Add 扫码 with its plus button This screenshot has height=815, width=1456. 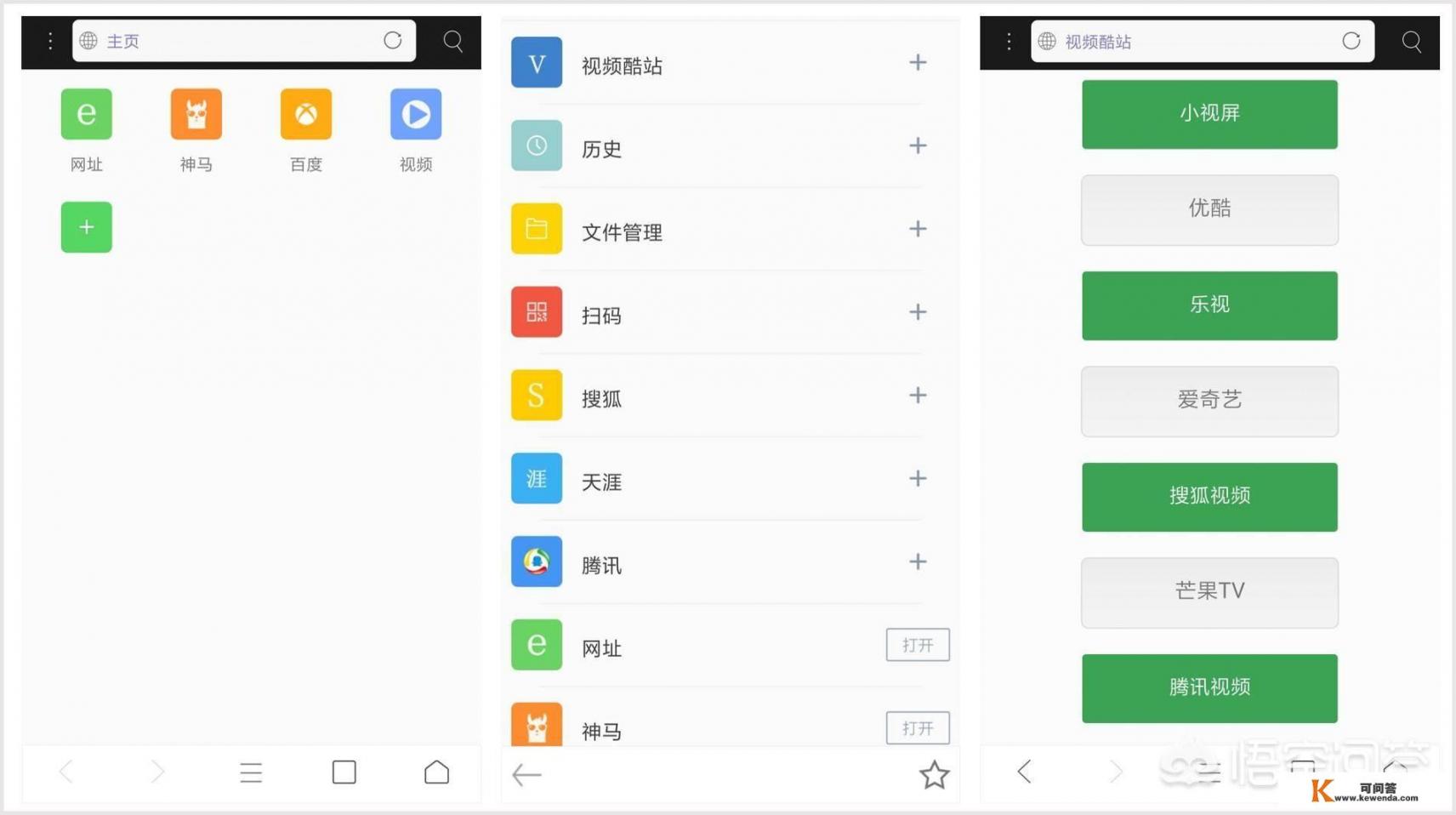[x=918, y=312]
